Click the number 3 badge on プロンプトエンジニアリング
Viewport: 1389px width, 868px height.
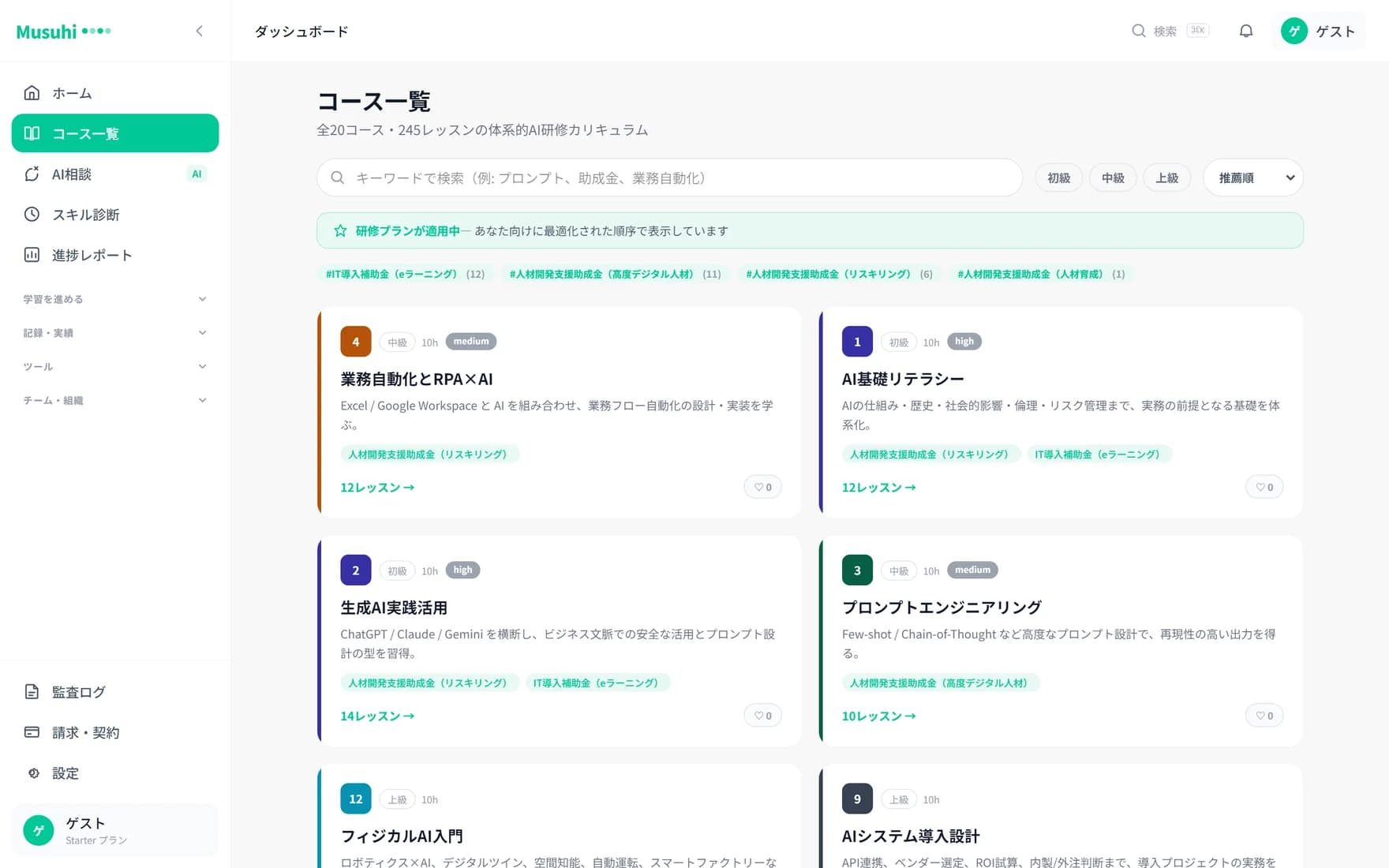[x=857, y=571]
